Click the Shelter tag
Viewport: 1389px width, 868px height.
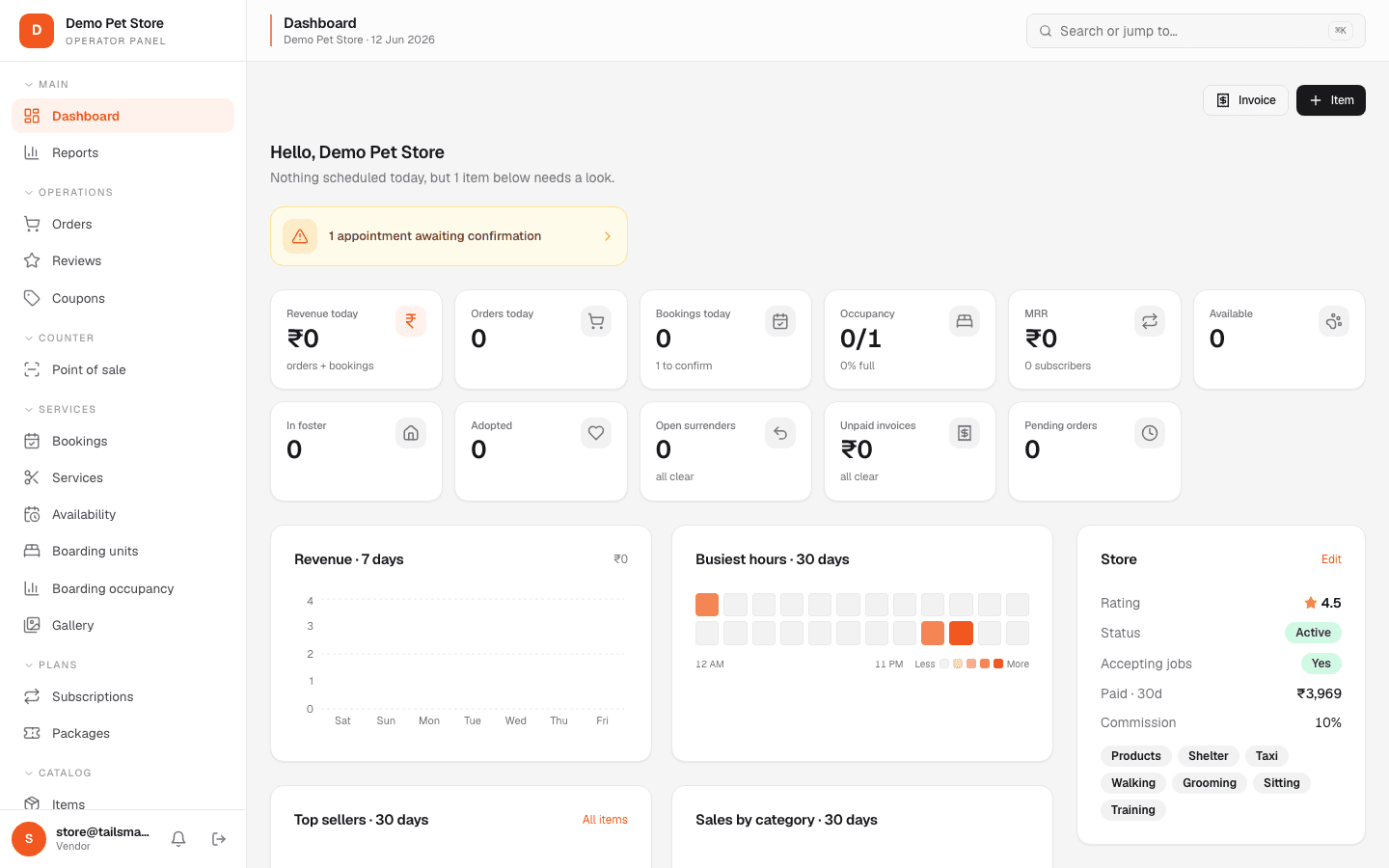click(1209, 756)
